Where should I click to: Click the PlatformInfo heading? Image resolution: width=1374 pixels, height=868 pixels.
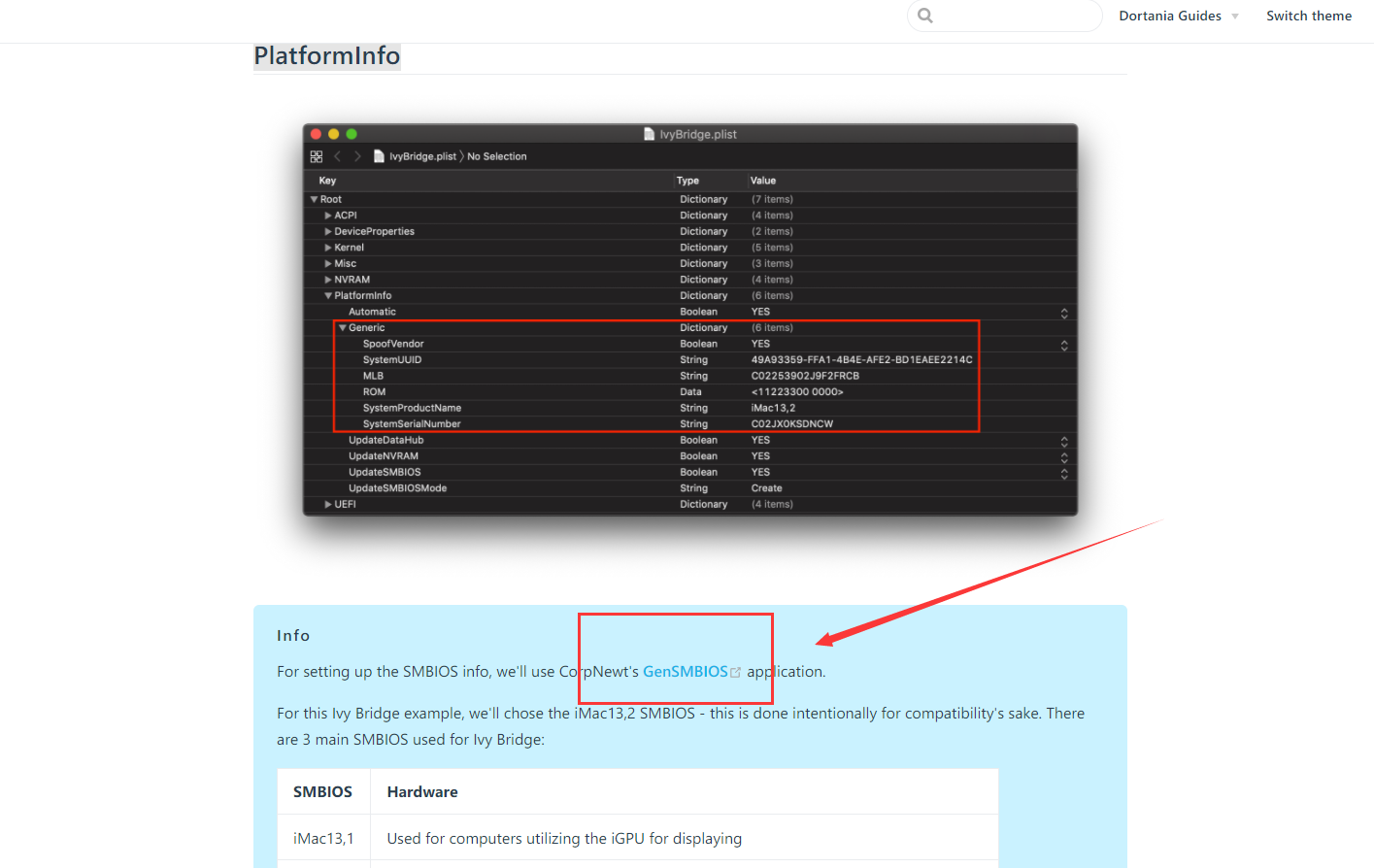click(x=326, y=56)
